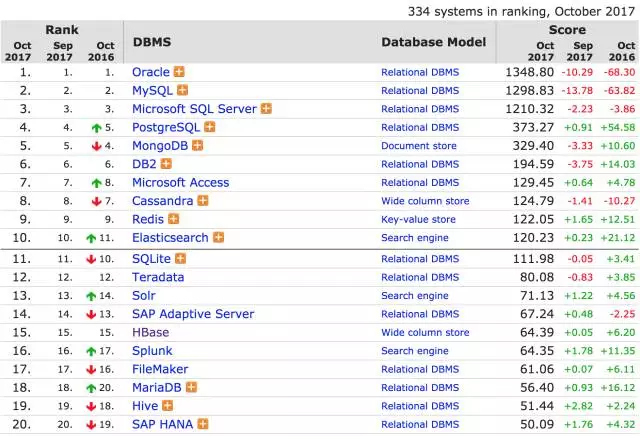Viewport: 640px width, 436px height.
Task: Click the plus icon next to MySQL
Action: click(x=182, y=90)
